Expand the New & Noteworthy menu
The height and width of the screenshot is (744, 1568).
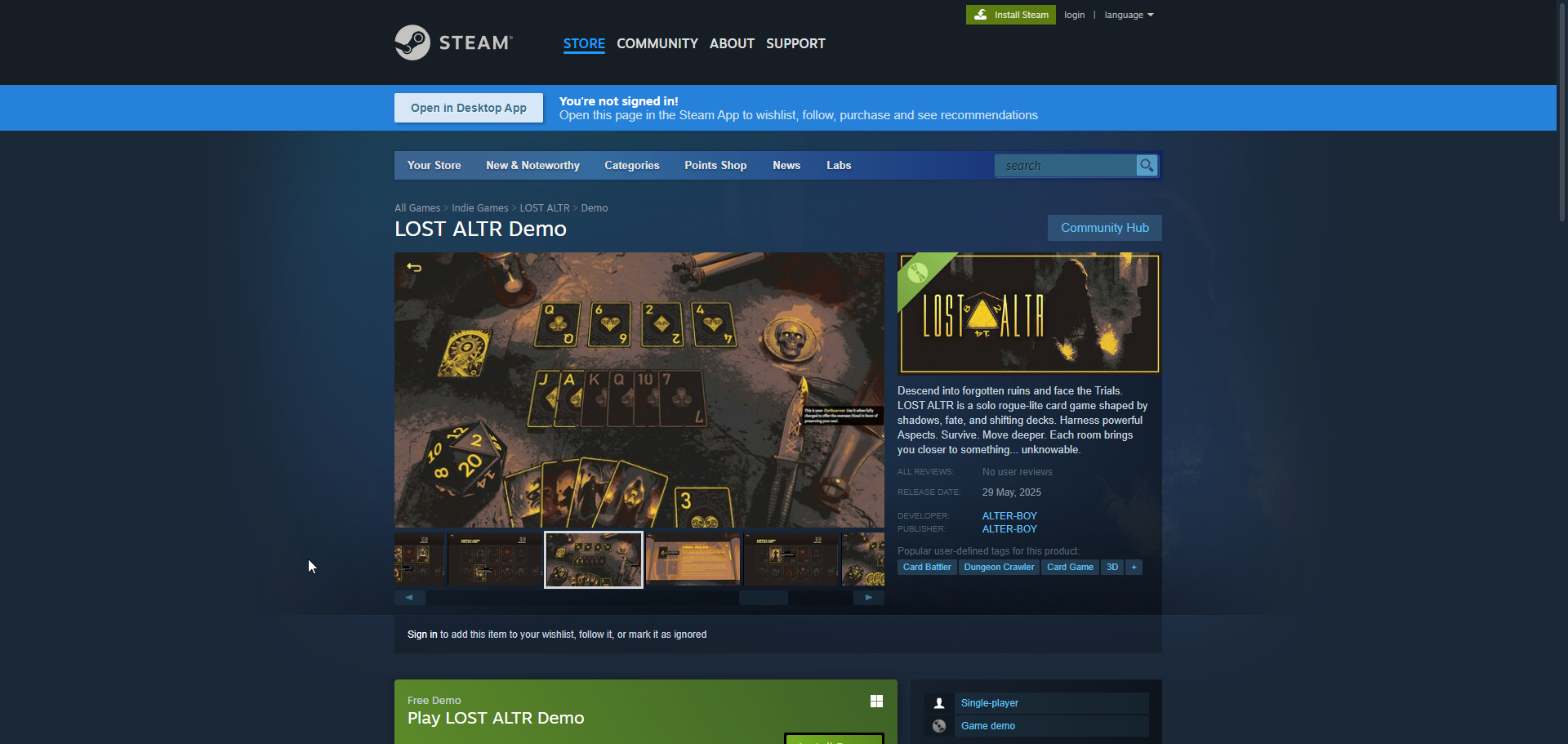pos(532,166)
